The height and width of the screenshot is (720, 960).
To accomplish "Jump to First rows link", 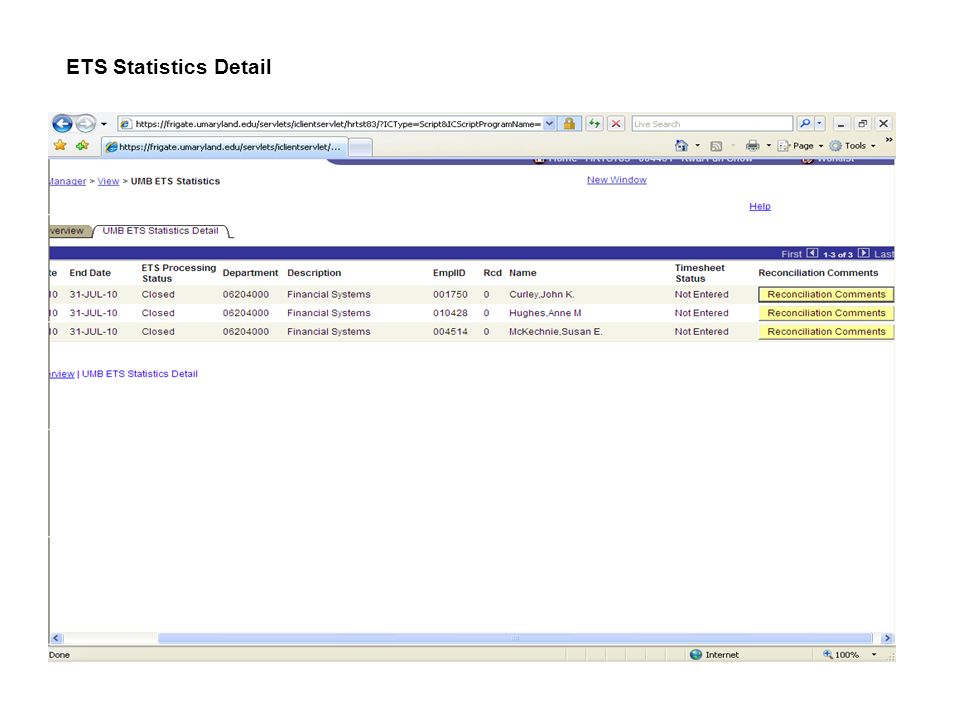I will pos(791,254).
